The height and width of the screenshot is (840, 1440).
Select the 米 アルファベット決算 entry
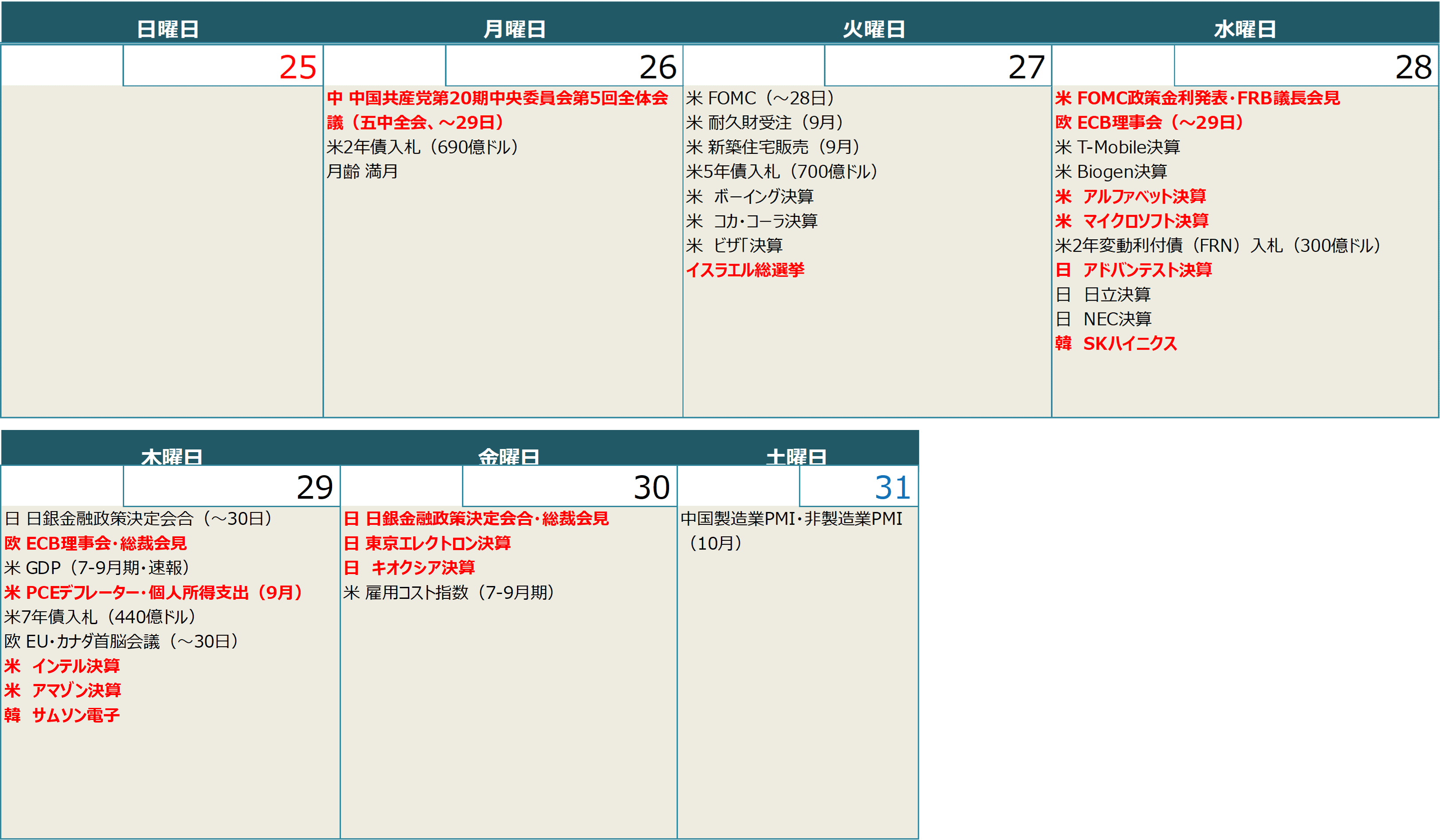coord(1131,196)
